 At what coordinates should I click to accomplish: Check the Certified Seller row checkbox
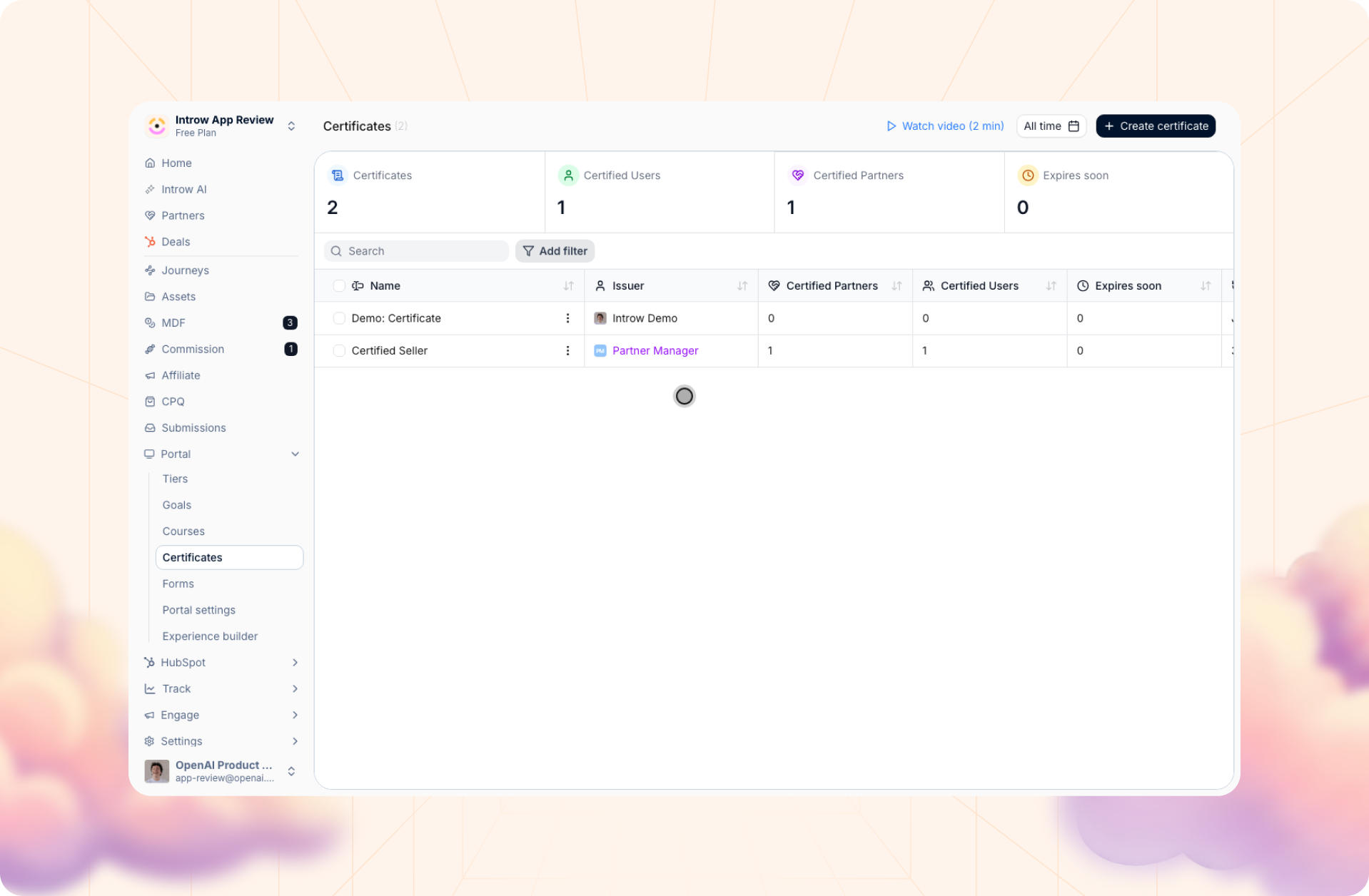pyautogui.click(x=339, y=350)
